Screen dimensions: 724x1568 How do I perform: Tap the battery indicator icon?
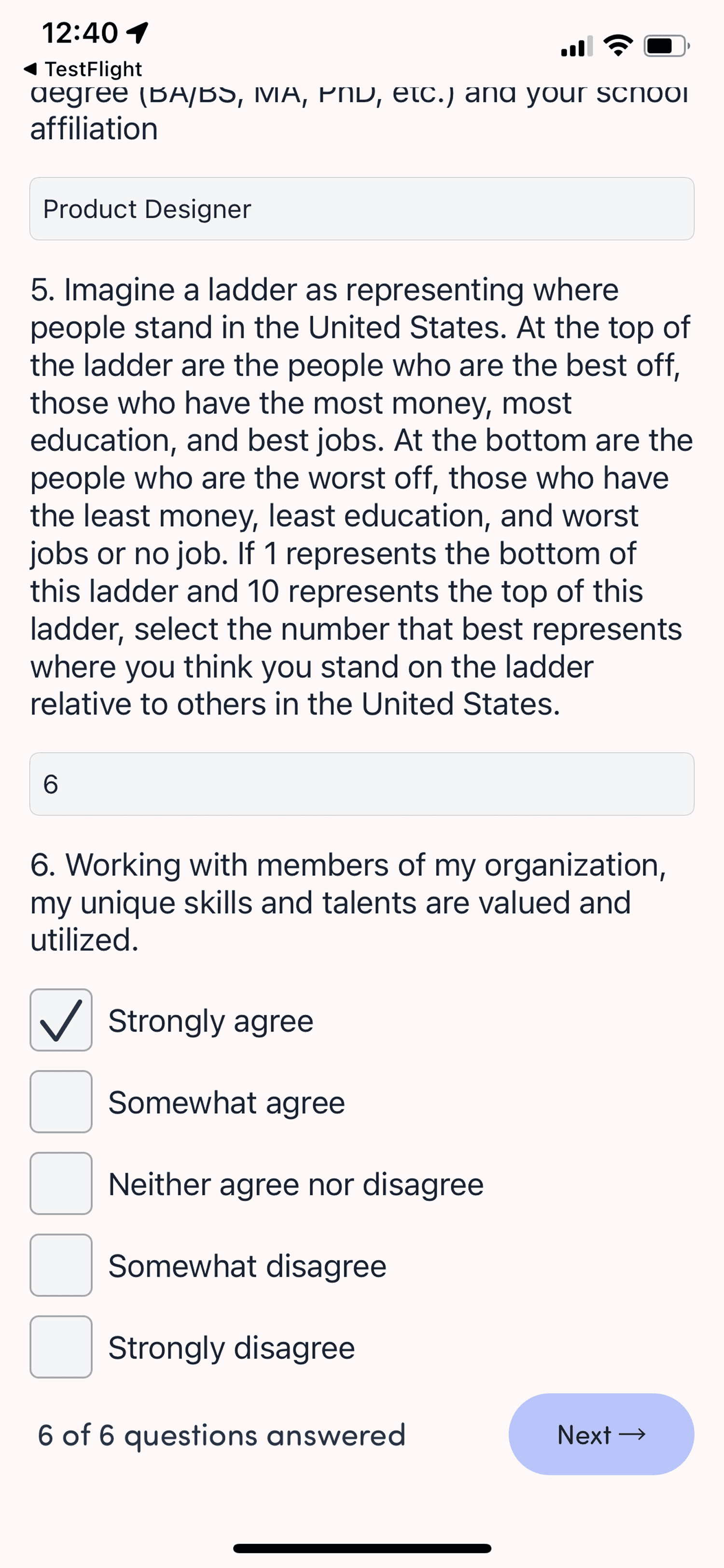pyautogui.click(x=666, y=46)
